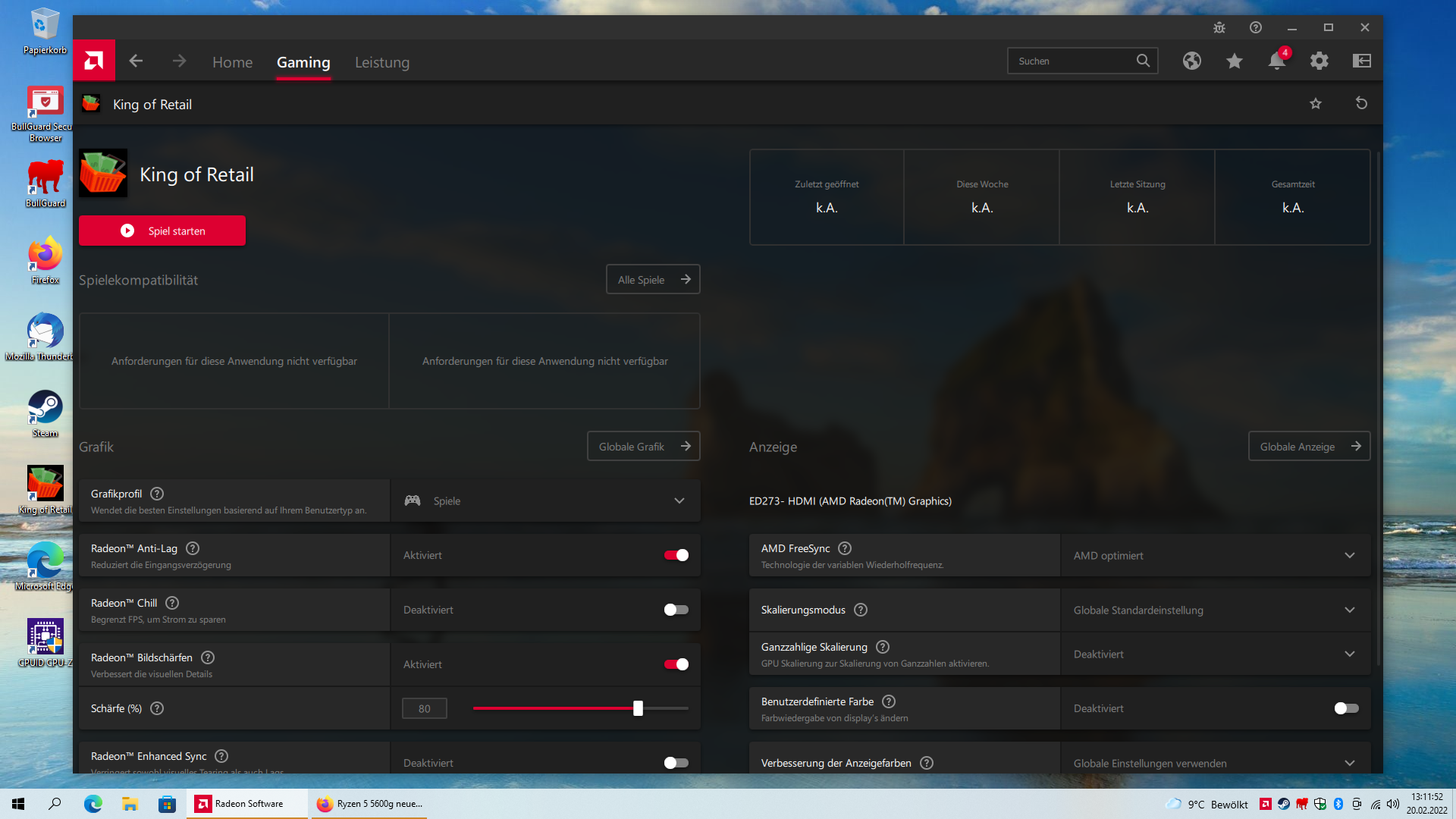
Task: Click the web browser globe icon
Action: coord(1192,61)
